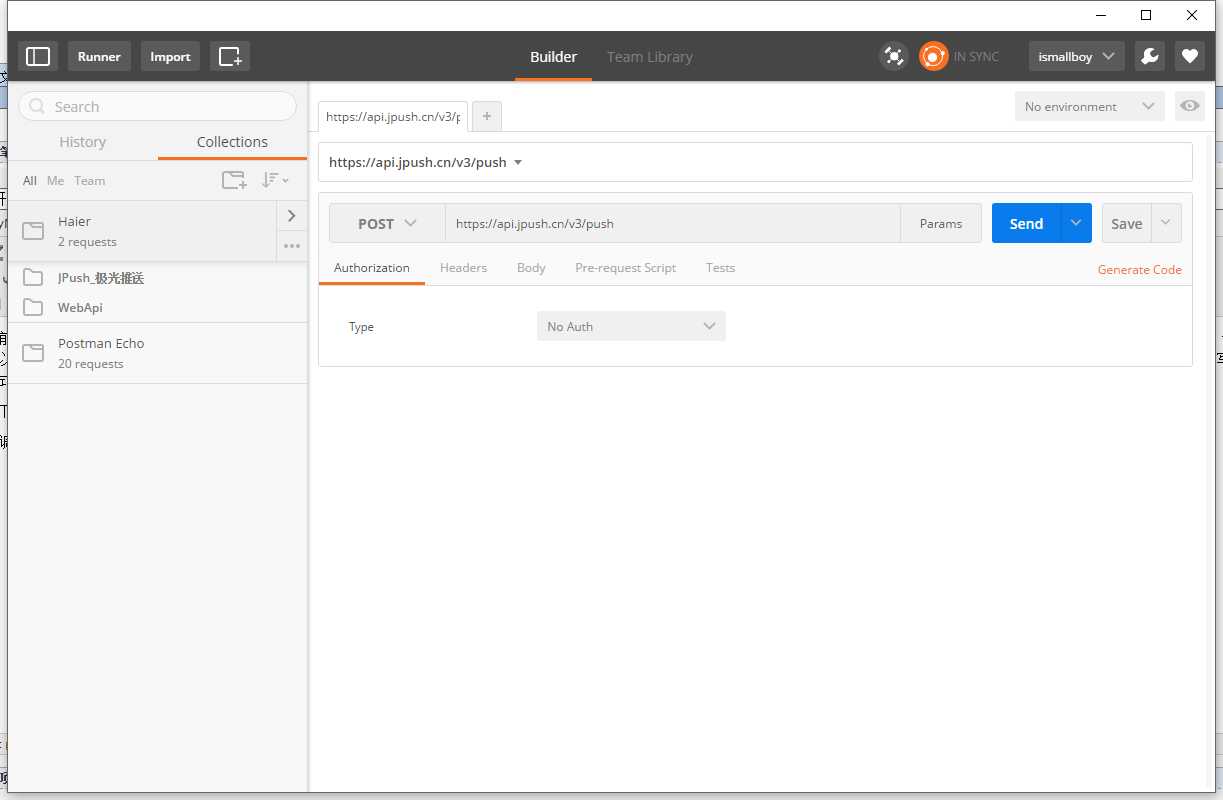Click the heart icon in header
Screen dimensions: 1223x800
[x=1189, y=57]
